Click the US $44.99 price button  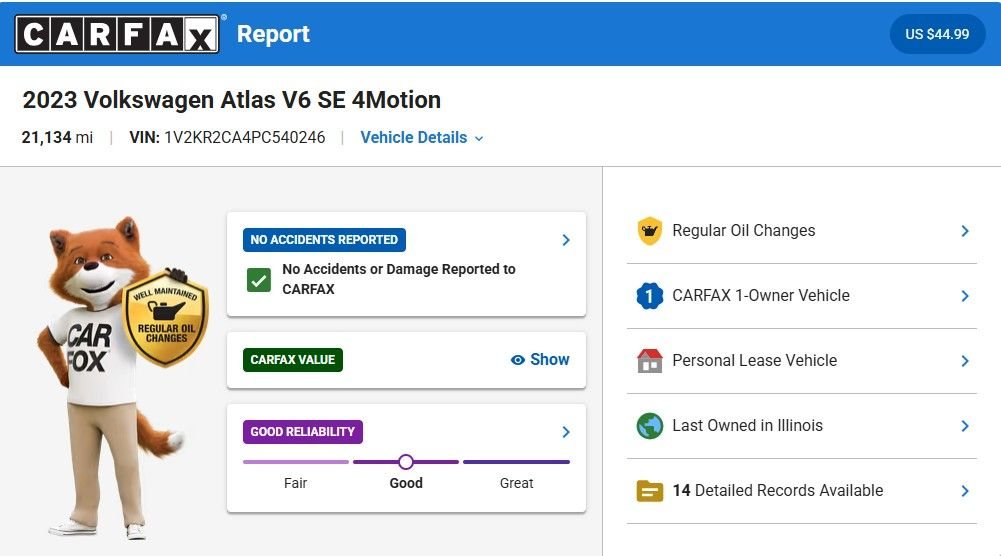click(x=937, y=34)
